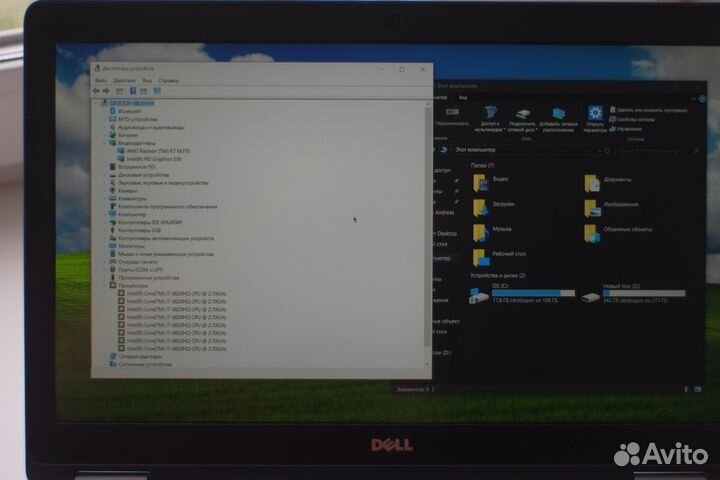The height and width of the screenshot is (480, 720).
Task: Click Добавить сетевое расположение ribbon button
Action: (x=558, y=119)
